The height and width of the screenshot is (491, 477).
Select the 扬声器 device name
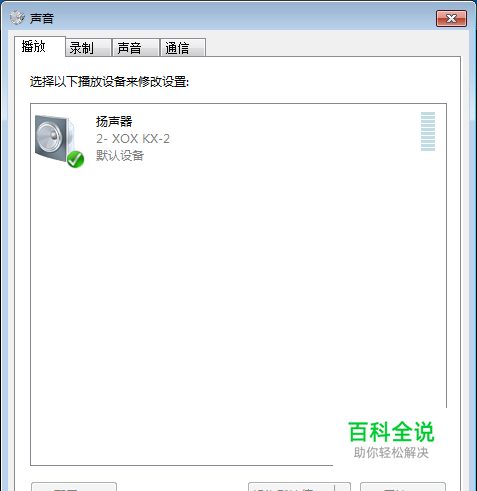[x=114, y=121]
